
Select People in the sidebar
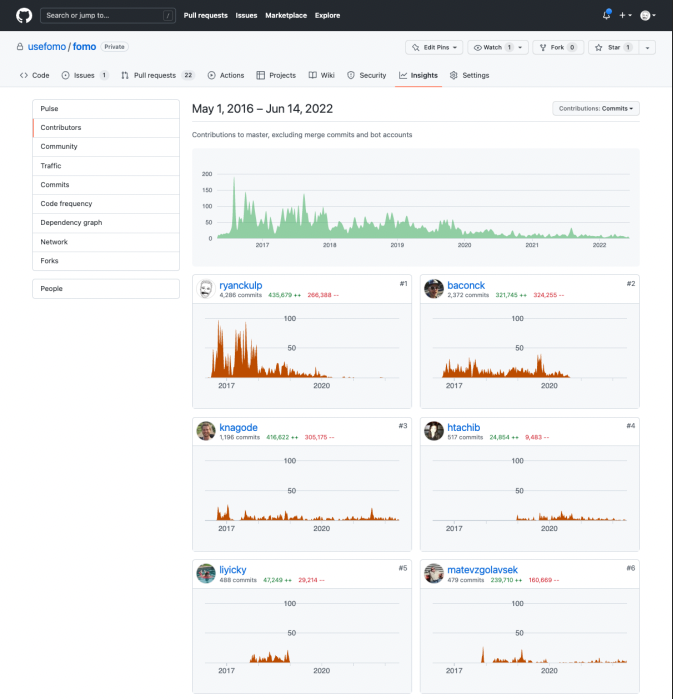106,289
